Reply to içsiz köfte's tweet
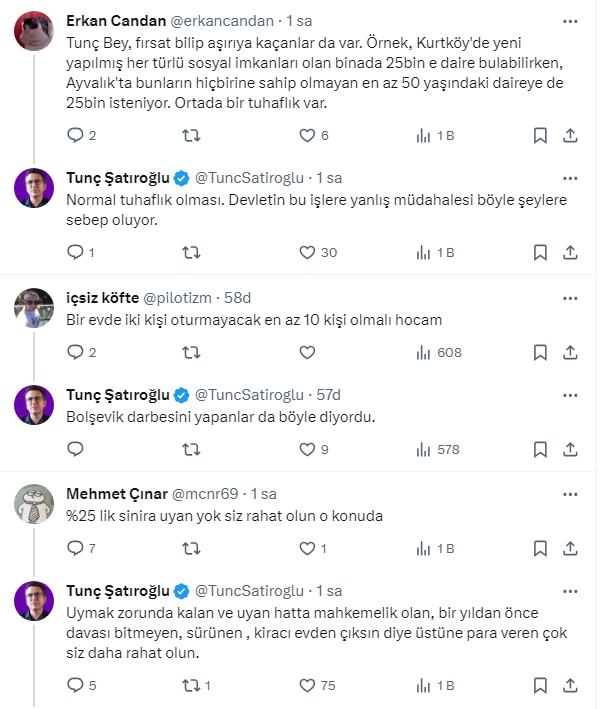This screenshot has width=610, height=709. point(75,352)
